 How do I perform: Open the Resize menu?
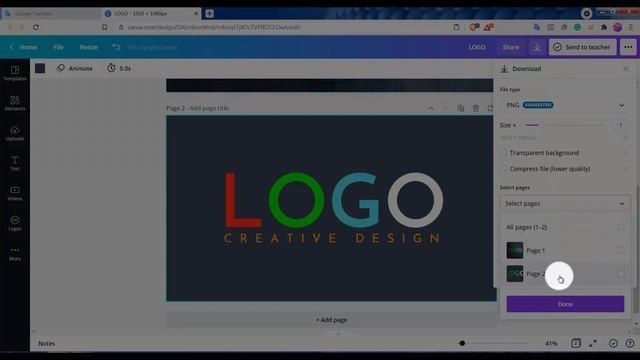coord(89,47)
